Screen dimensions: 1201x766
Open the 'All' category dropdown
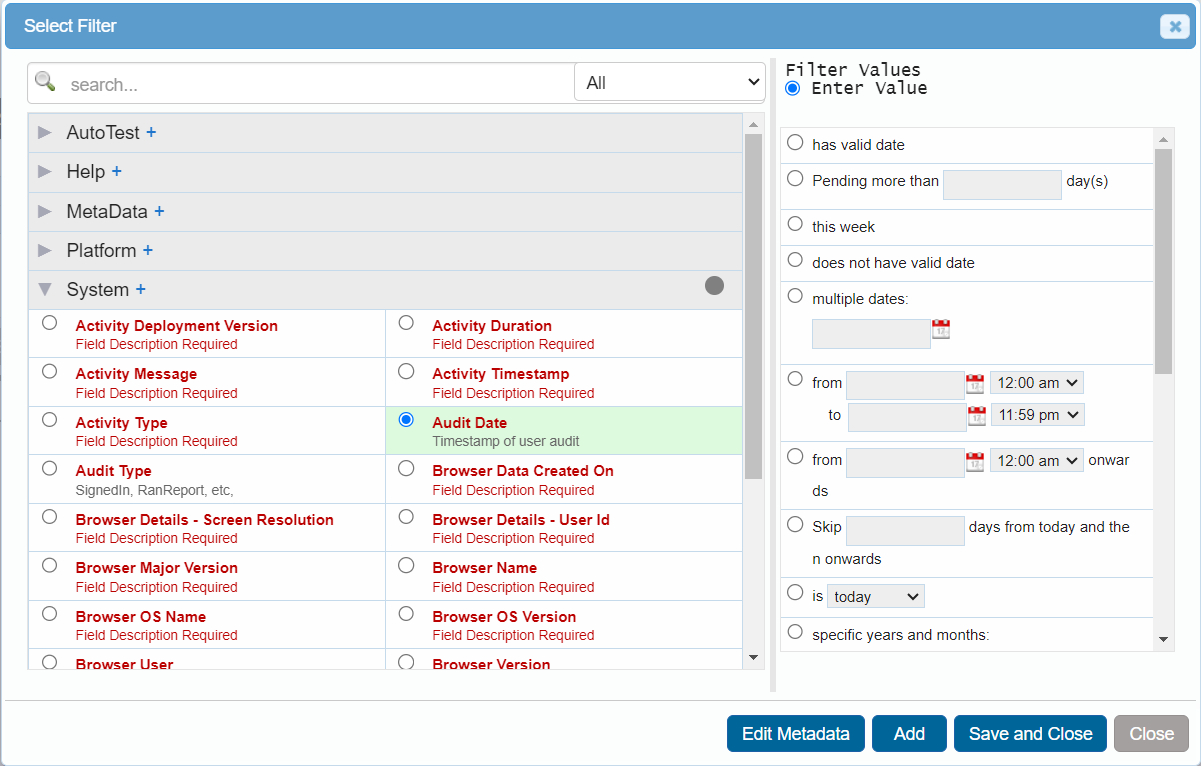pos(669,83)
